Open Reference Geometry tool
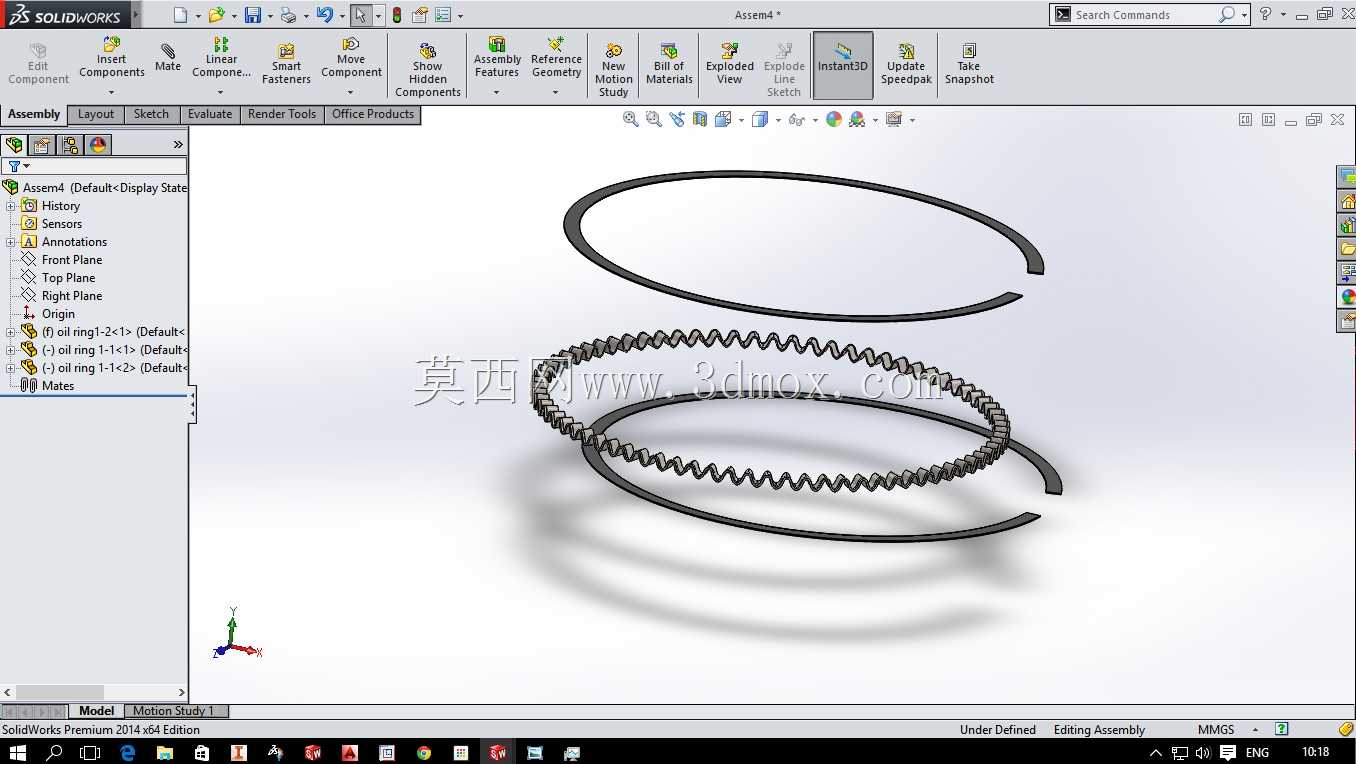The image size is (1356, 764). coord(557,58)
